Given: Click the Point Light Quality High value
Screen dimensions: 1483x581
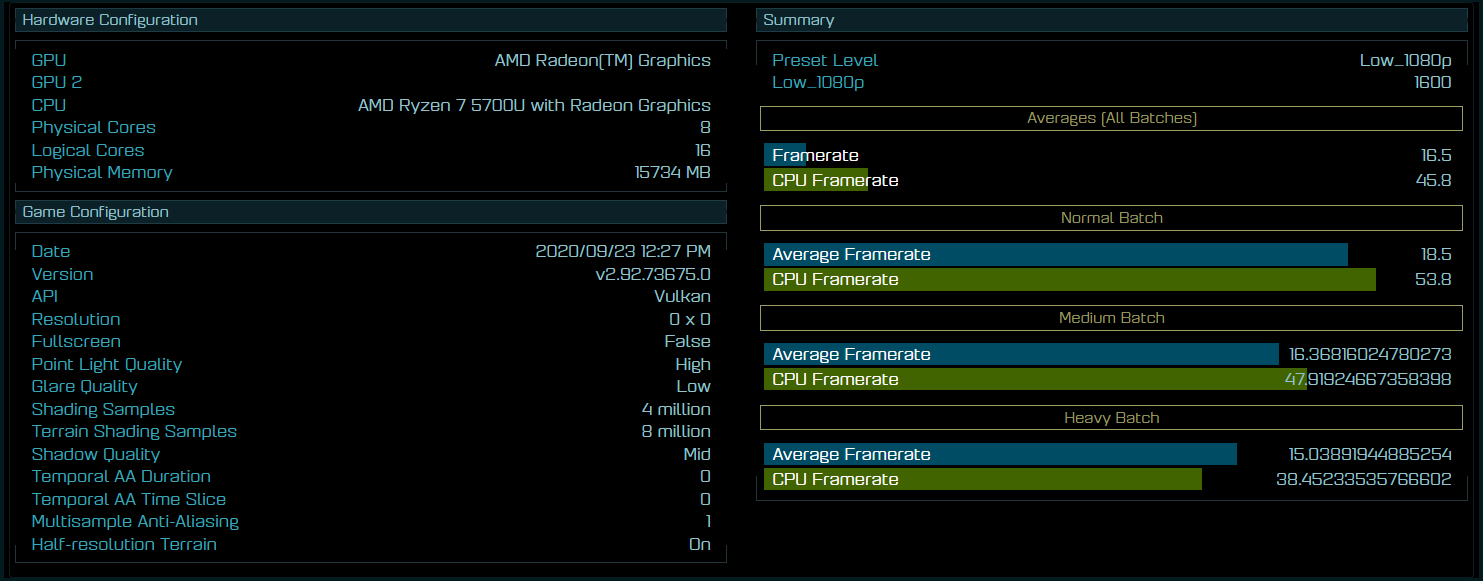Looking at the screenshot, I should point(693,364).
